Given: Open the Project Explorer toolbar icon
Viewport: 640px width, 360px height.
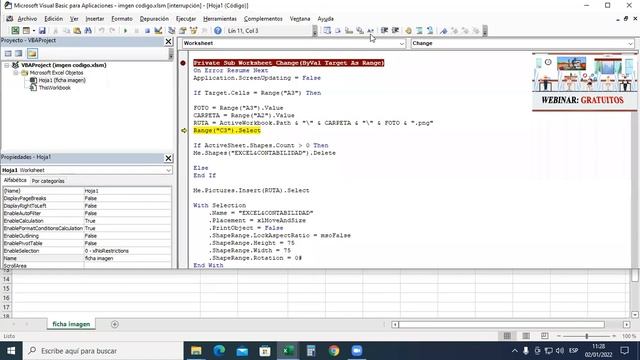Looking at the screenshot, I should [171, 31].
